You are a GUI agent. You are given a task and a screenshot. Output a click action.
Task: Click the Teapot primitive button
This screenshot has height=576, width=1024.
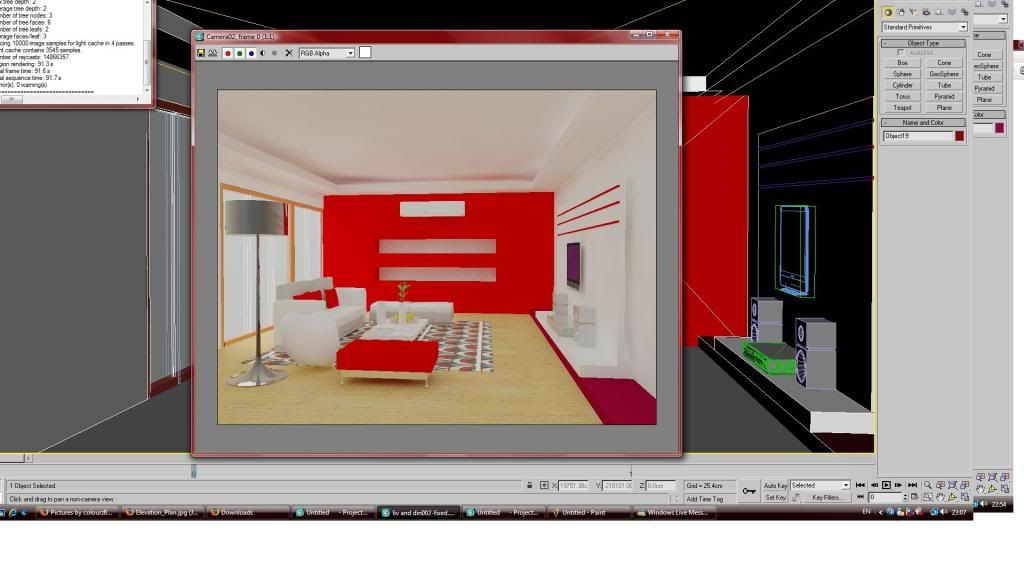(902, 107)
